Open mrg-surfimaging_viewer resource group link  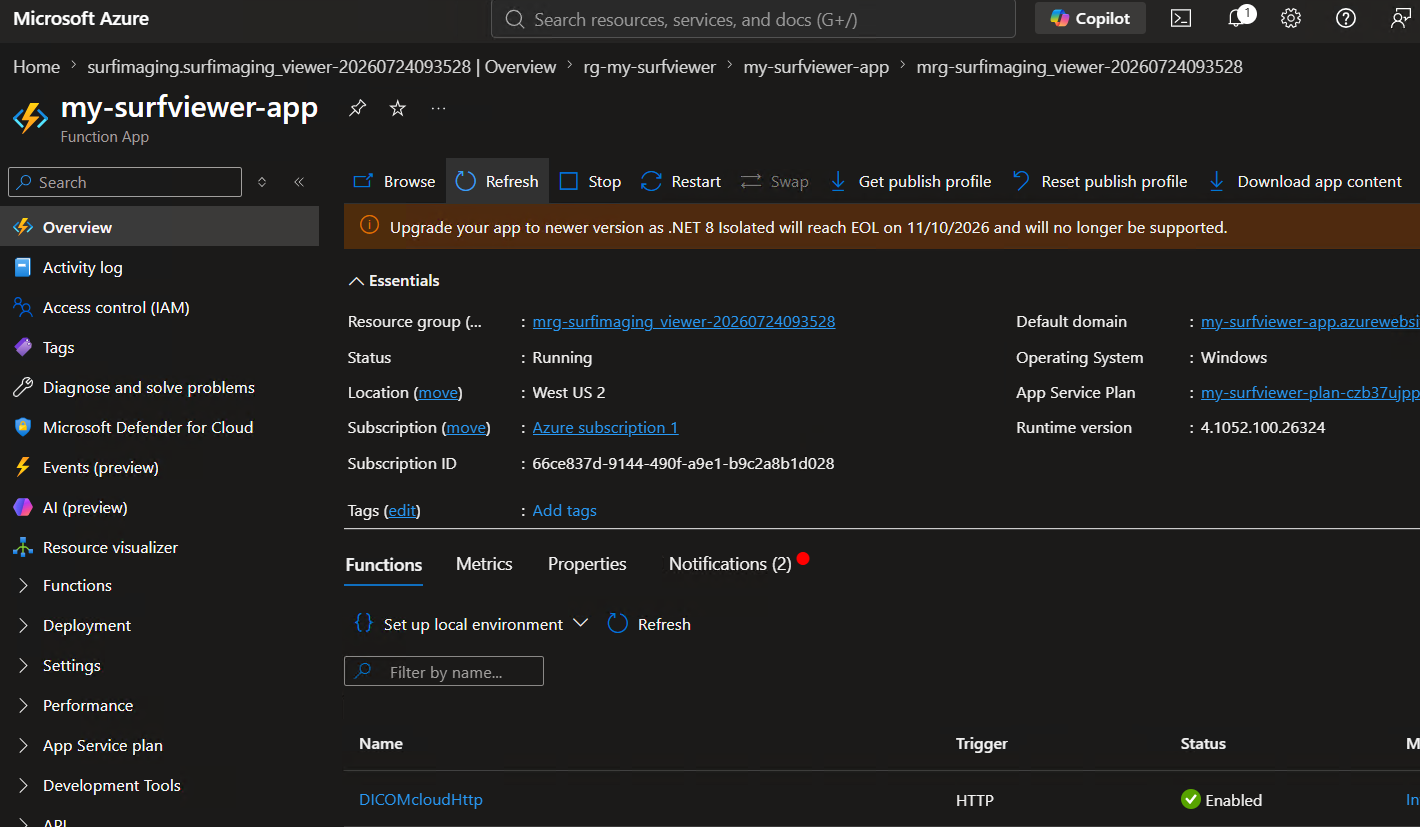click(x=684, y=322)
